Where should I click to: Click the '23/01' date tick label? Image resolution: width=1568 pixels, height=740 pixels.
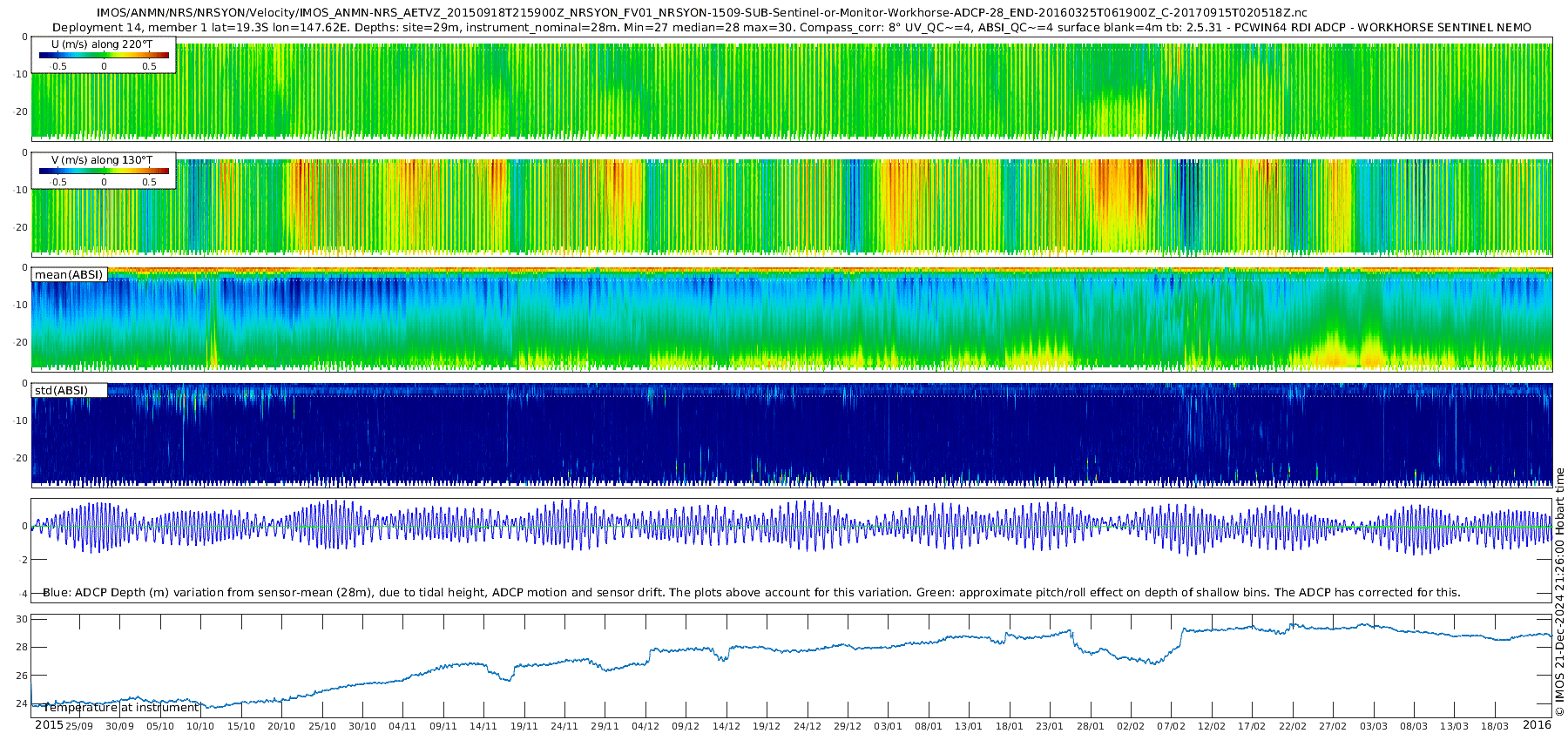pos(1050,726)
